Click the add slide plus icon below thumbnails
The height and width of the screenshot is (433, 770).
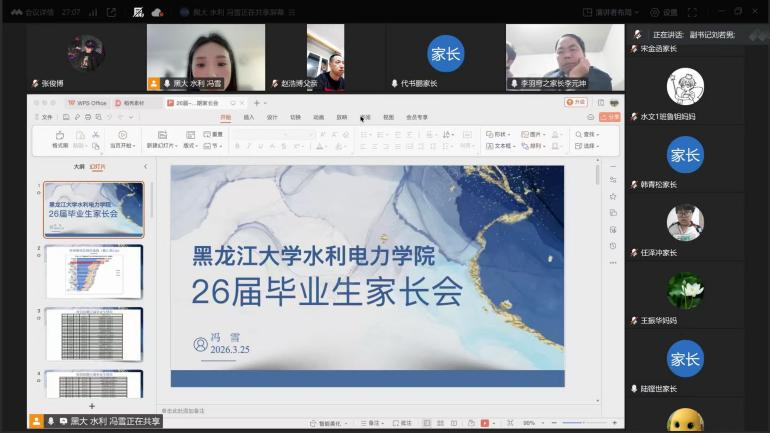click(x=92, y=406)
